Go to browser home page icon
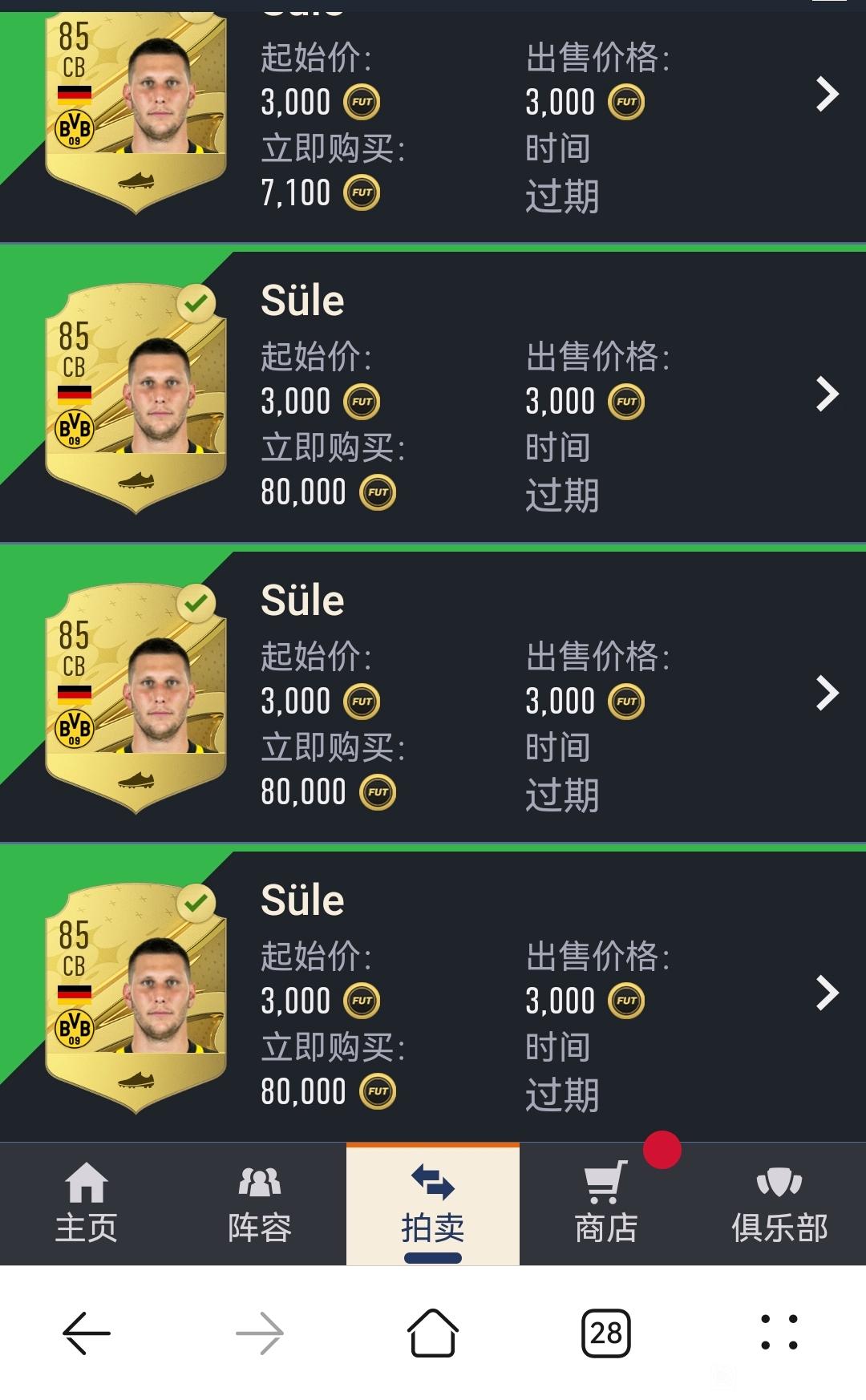 point(433,1333)
